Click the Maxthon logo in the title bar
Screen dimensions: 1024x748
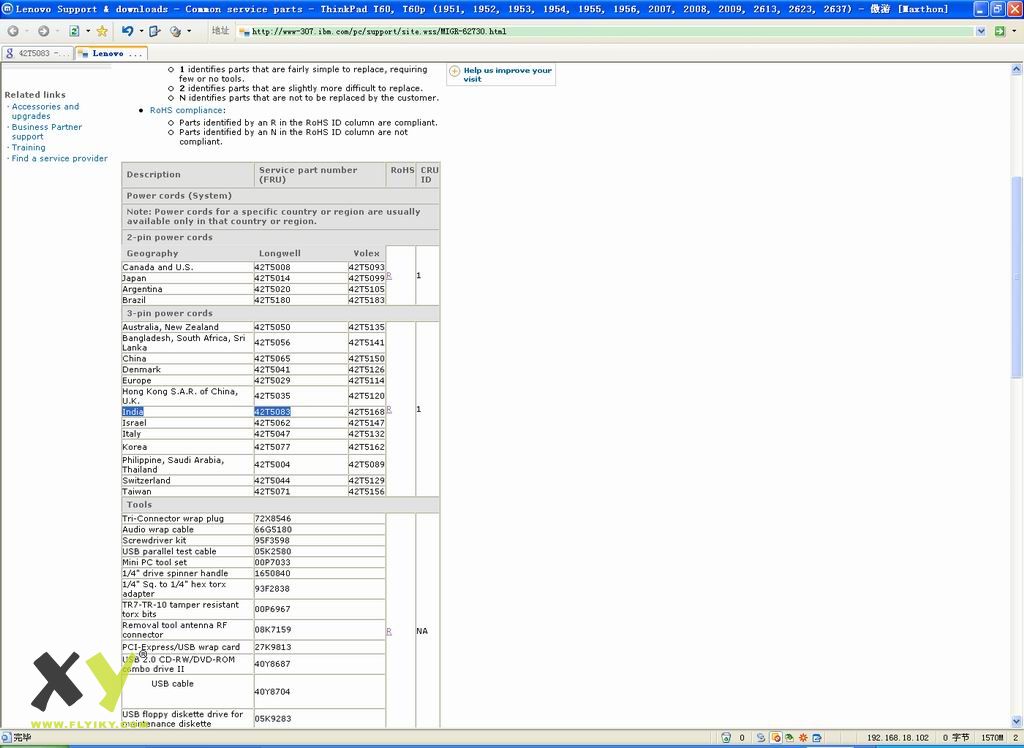pyautogui.click(x=7, y=8)
